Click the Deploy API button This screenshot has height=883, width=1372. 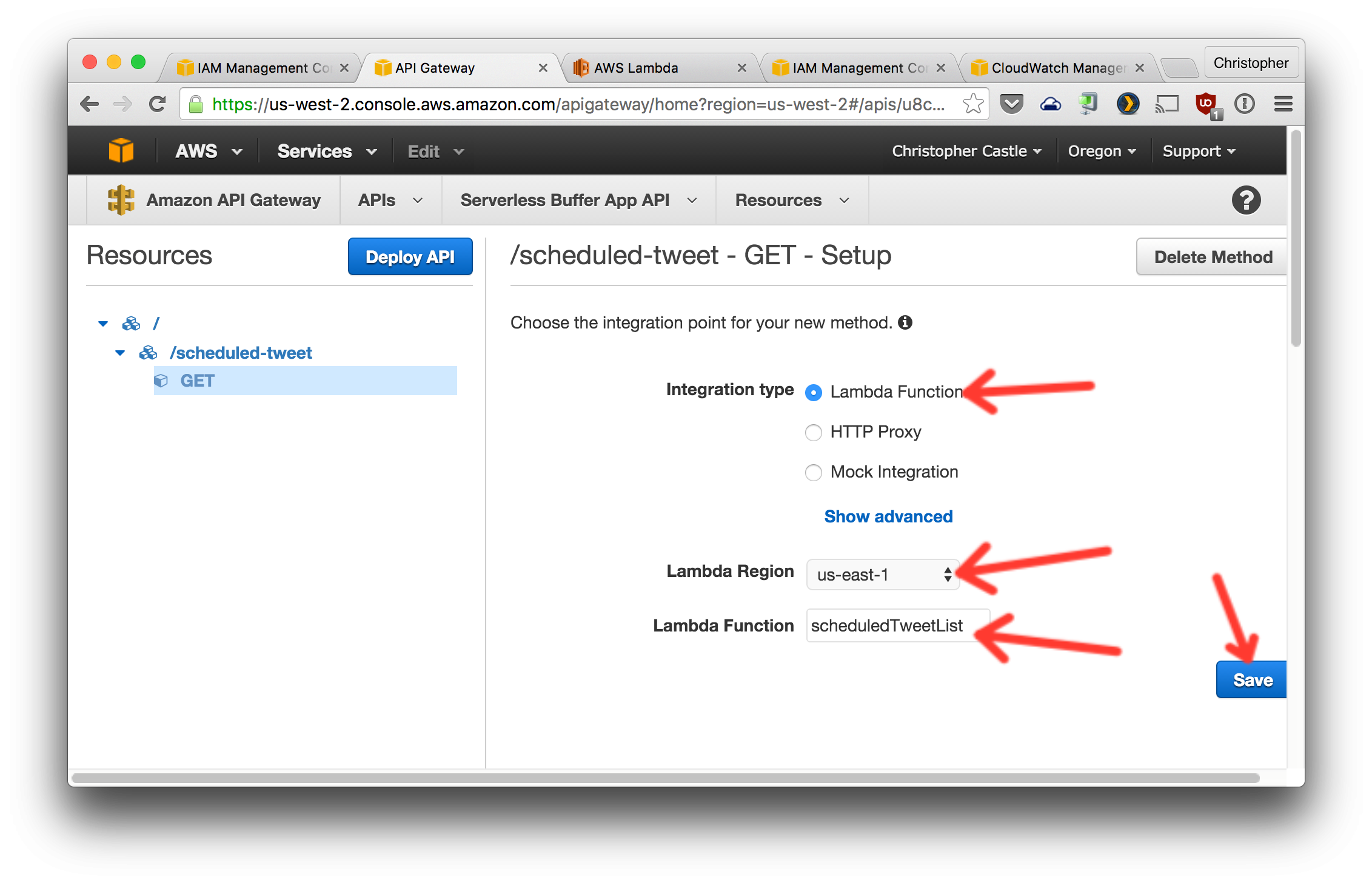click(410, 257)
